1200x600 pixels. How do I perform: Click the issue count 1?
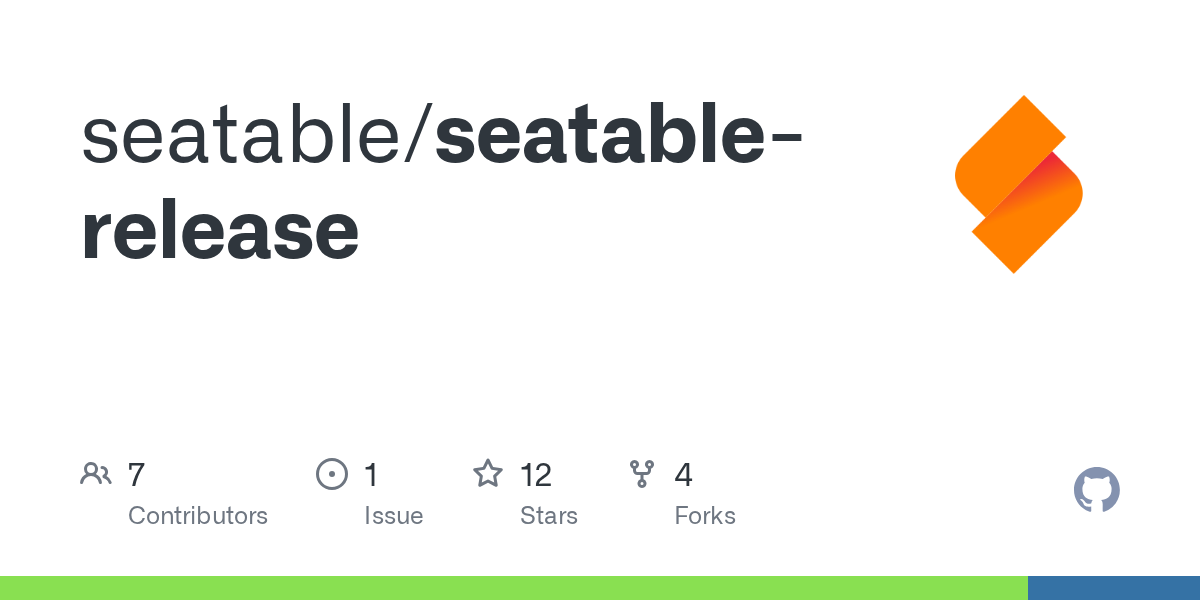371,474
